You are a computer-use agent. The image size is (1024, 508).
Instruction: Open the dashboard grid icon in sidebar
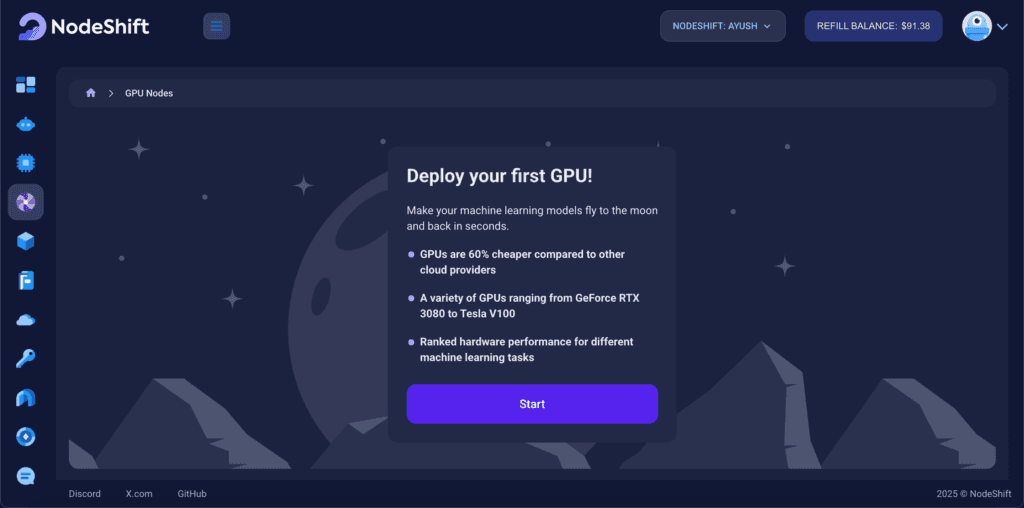pyautogui.click(x=25, y=85)
